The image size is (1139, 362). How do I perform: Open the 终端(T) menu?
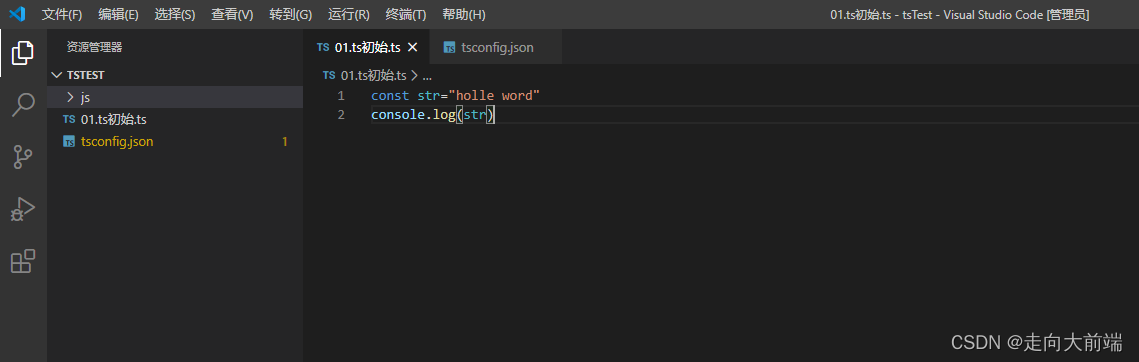pyautogui.click(x=406, y=15)
